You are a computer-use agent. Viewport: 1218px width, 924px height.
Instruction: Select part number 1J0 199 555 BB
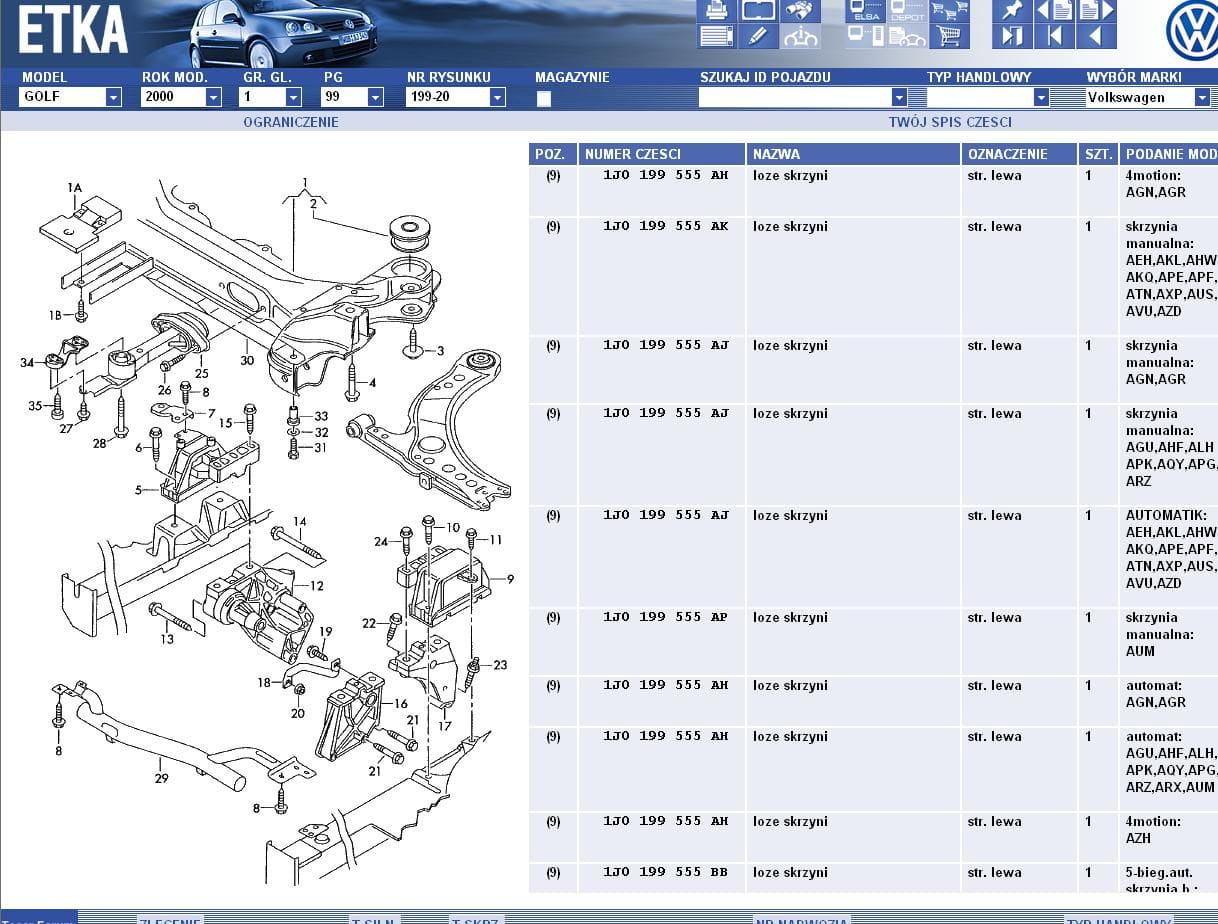665,872
